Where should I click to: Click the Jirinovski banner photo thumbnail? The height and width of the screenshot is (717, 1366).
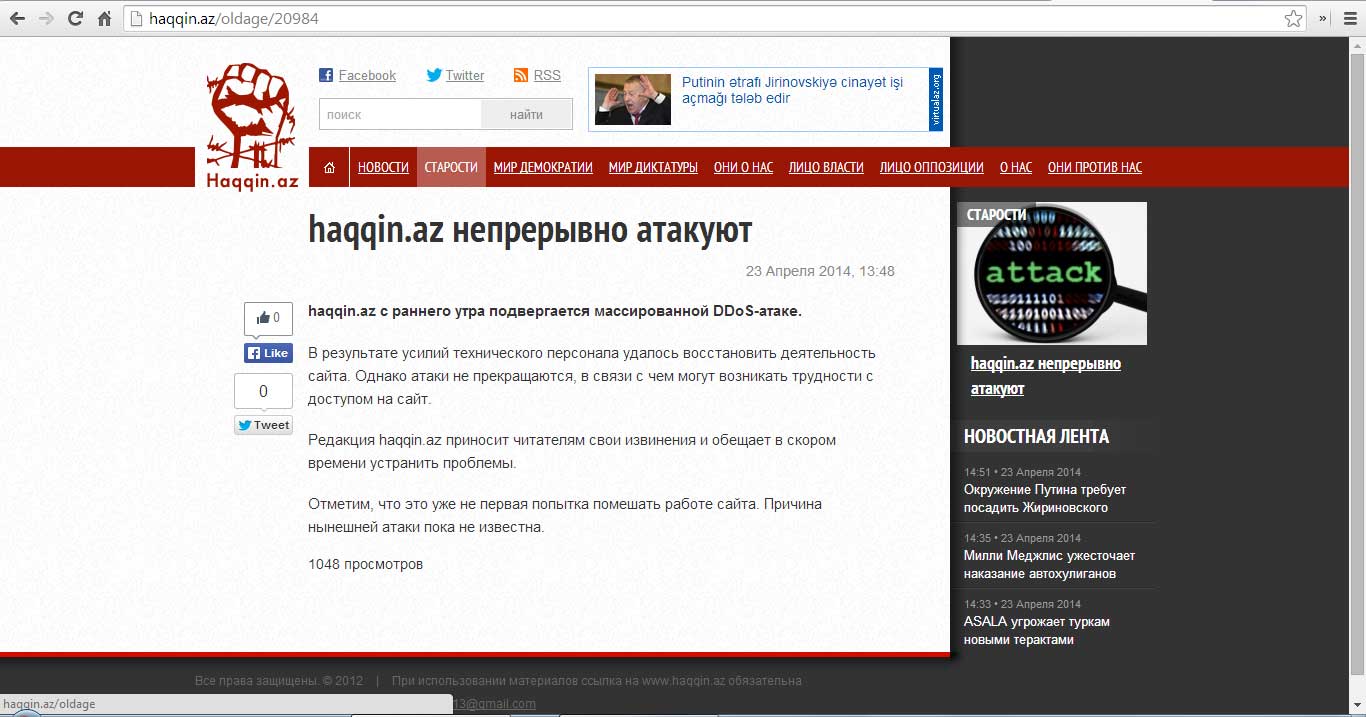pos(633,99)
